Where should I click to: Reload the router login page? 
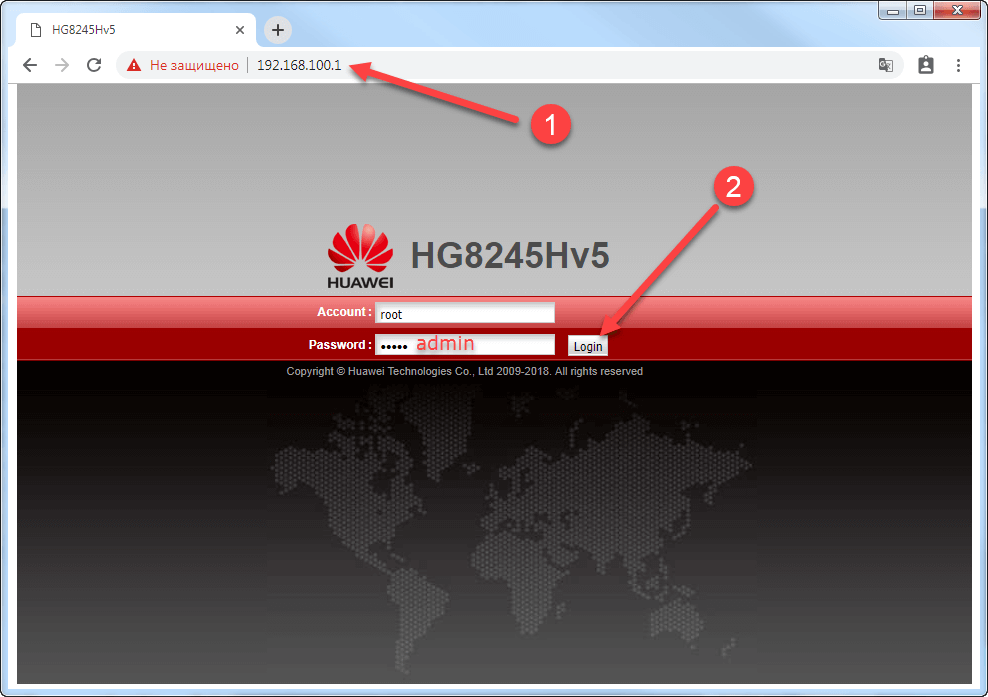(93, 64)
